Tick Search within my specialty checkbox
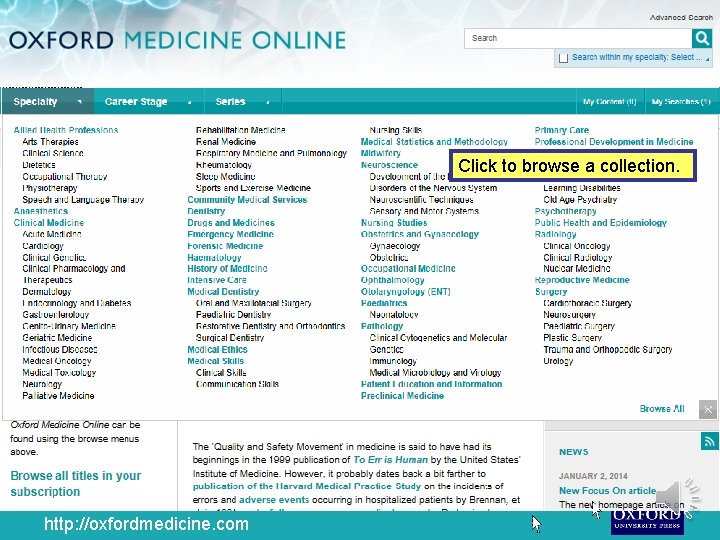Screen dimensions: 720x540 [x=563, y=58]
